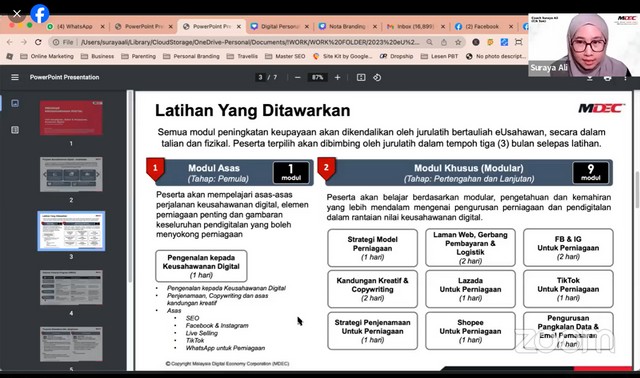Click the fit to page icon
Viewport: 640px width, 378px height.
(361, 77)
